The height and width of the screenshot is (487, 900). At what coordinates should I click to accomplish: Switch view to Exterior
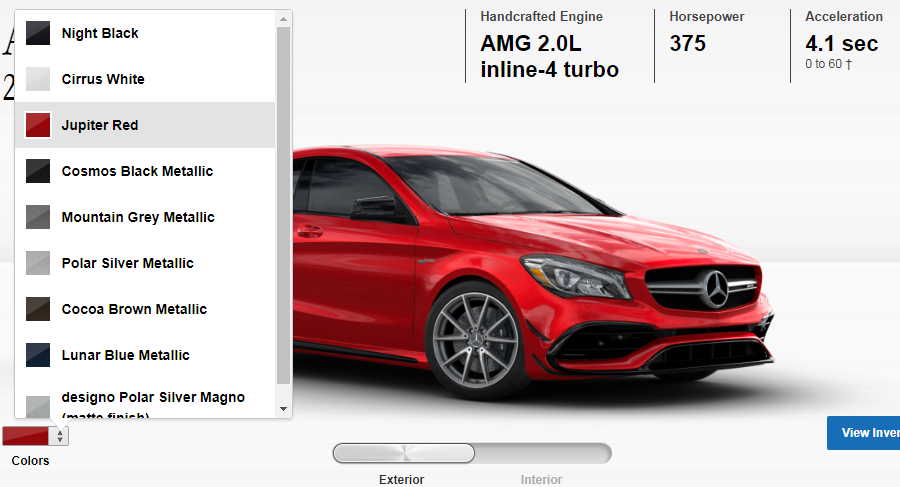pyautogui.click(x=401, y=479)
